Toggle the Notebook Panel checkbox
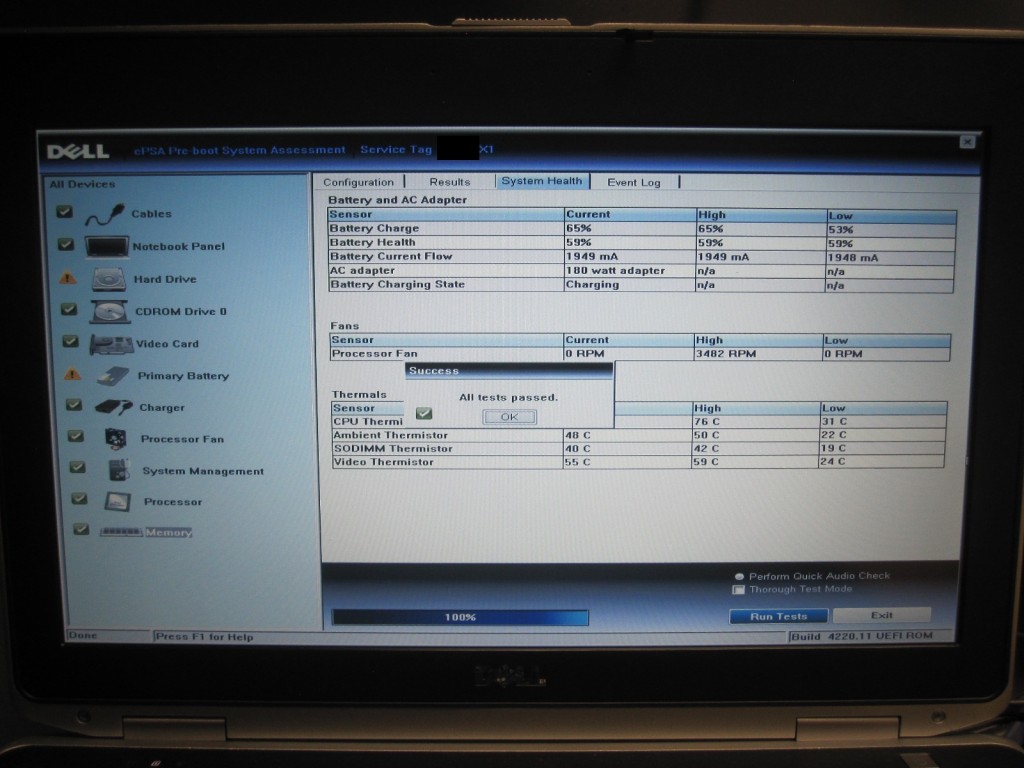 pos(66,244)
